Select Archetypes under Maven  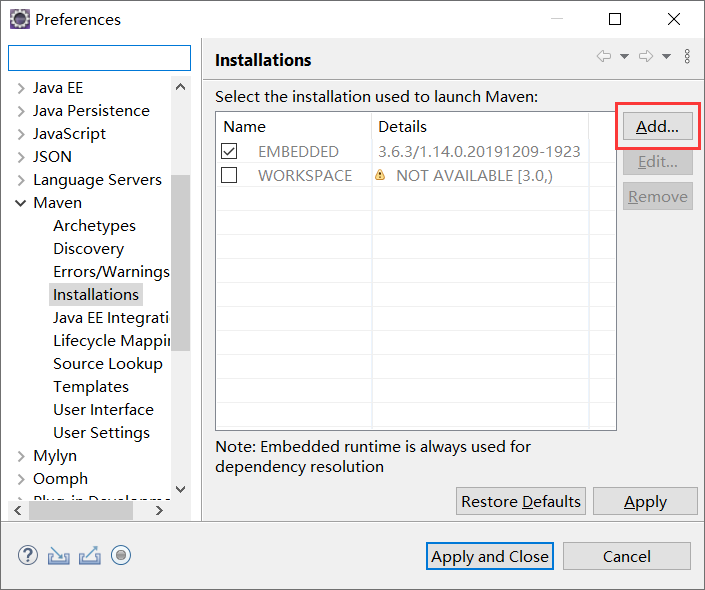click(x=94, y=226)
